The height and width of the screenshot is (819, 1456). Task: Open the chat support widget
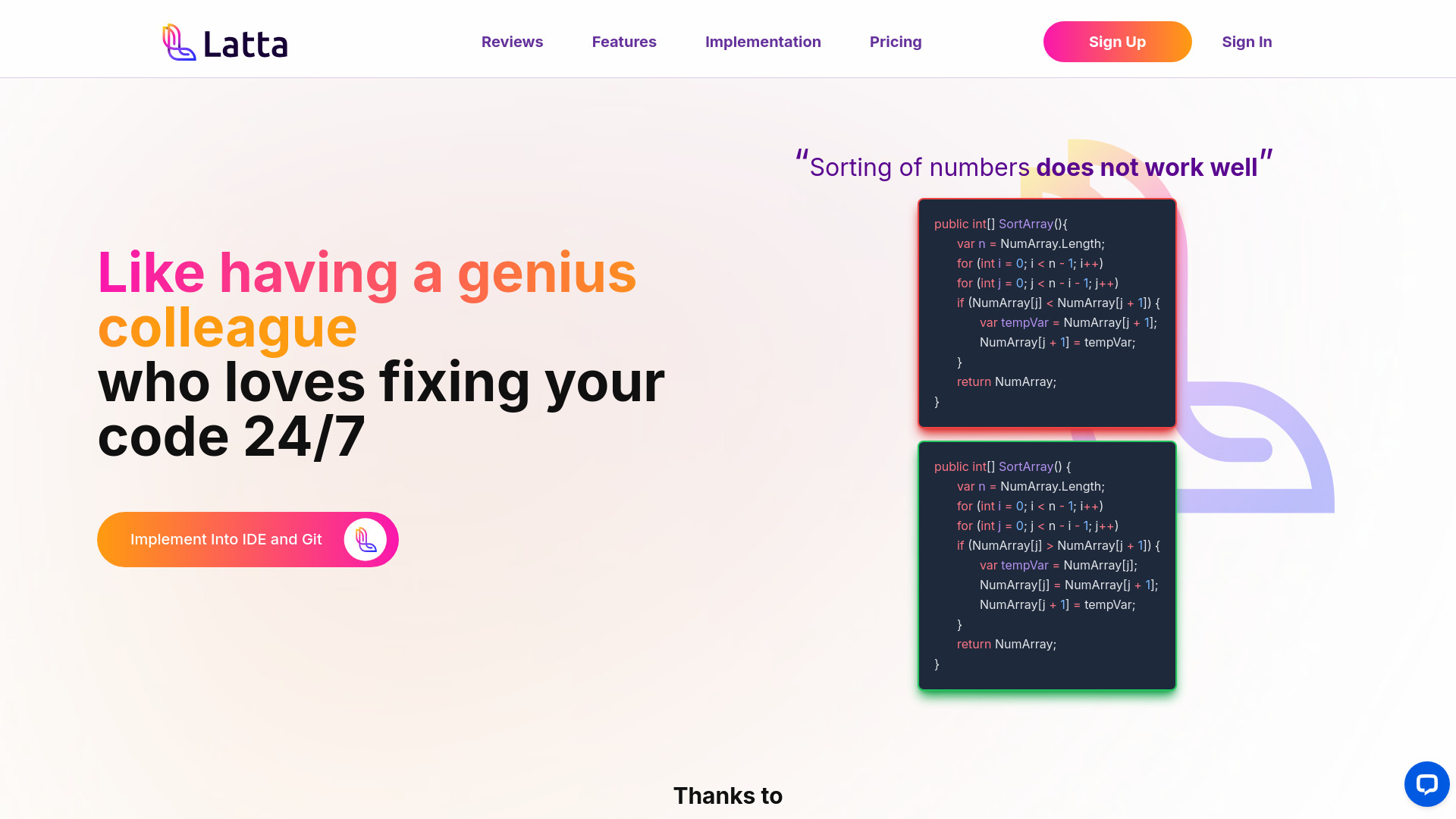1424,783
